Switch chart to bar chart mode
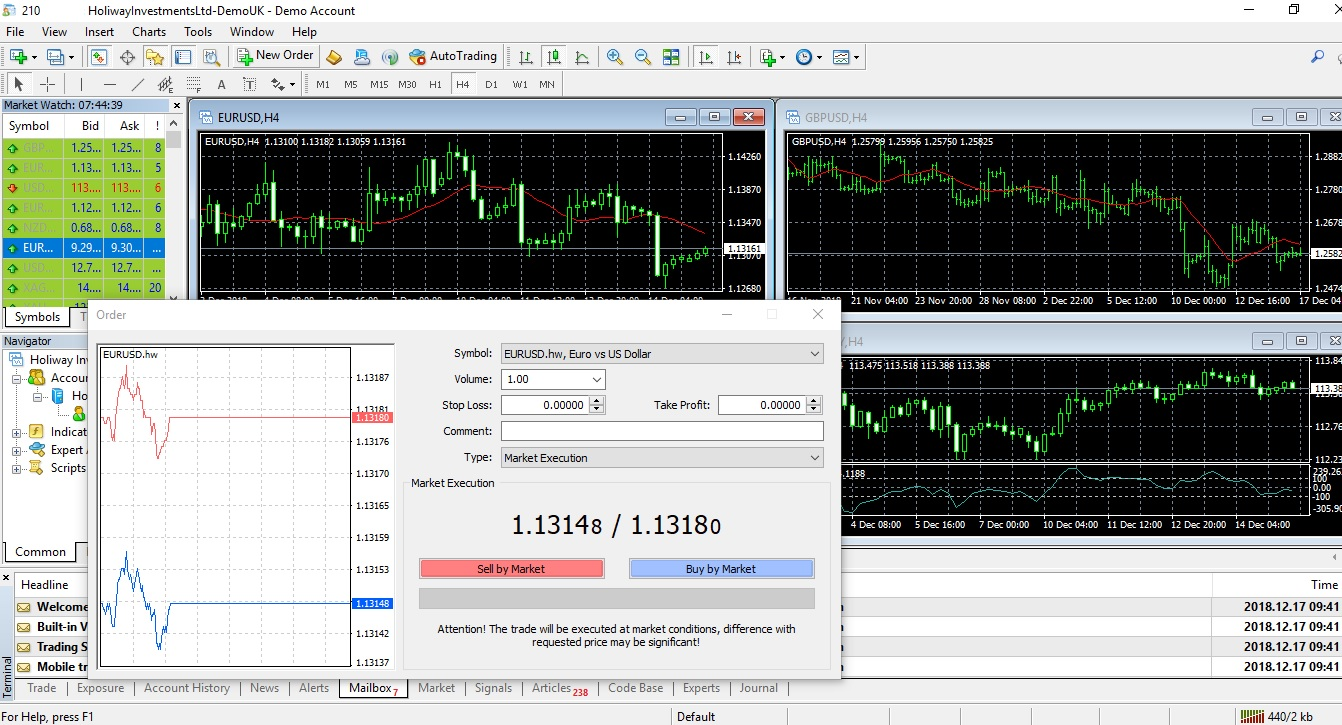Image resolution: width=1342 pixels, height=725 pixels. 526,57
